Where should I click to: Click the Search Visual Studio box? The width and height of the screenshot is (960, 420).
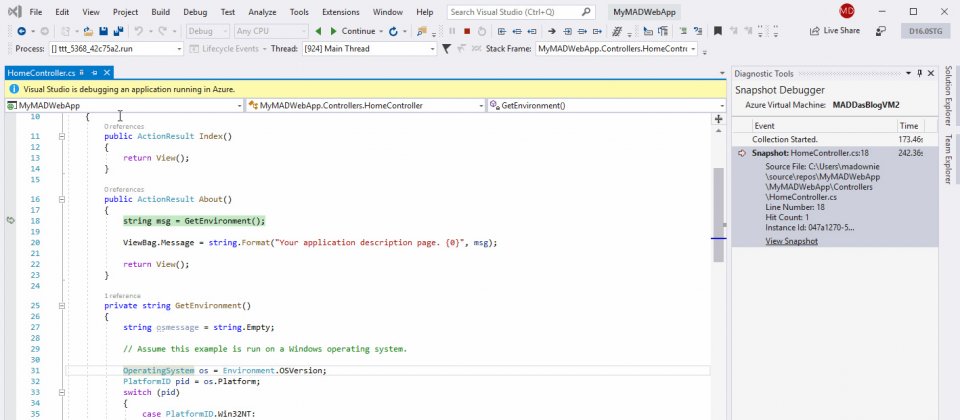coord(521,12)
